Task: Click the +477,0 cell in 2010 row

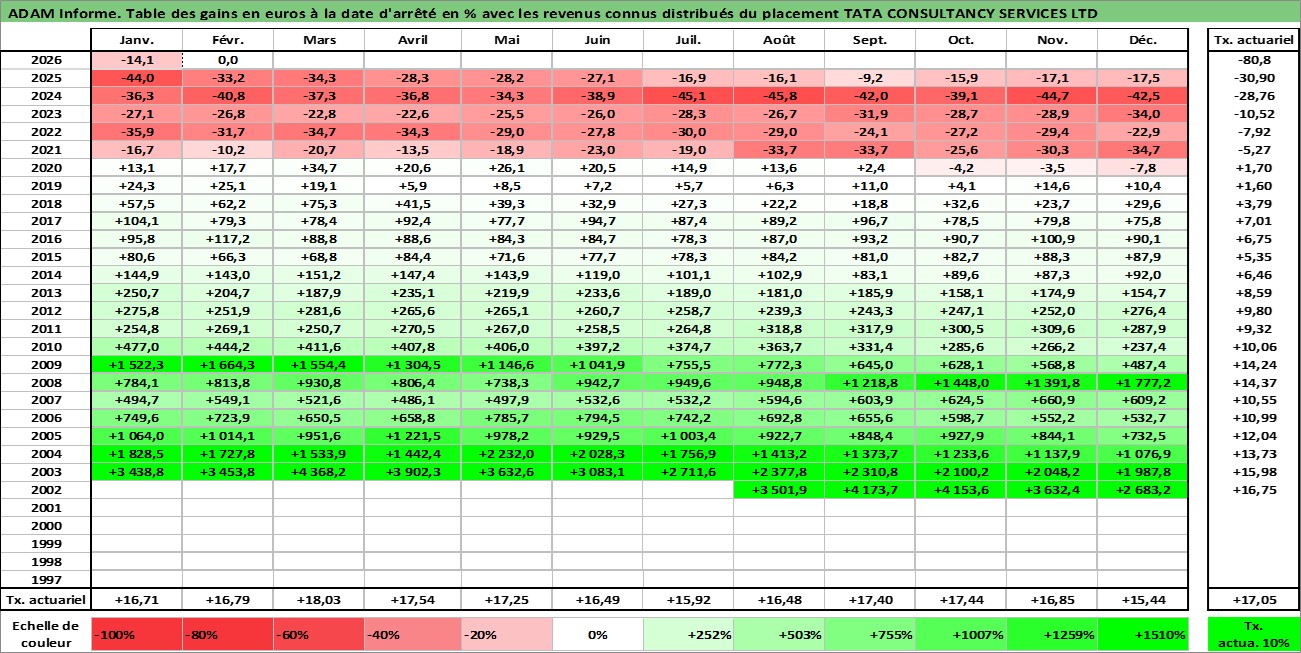Action: (136, 347)
